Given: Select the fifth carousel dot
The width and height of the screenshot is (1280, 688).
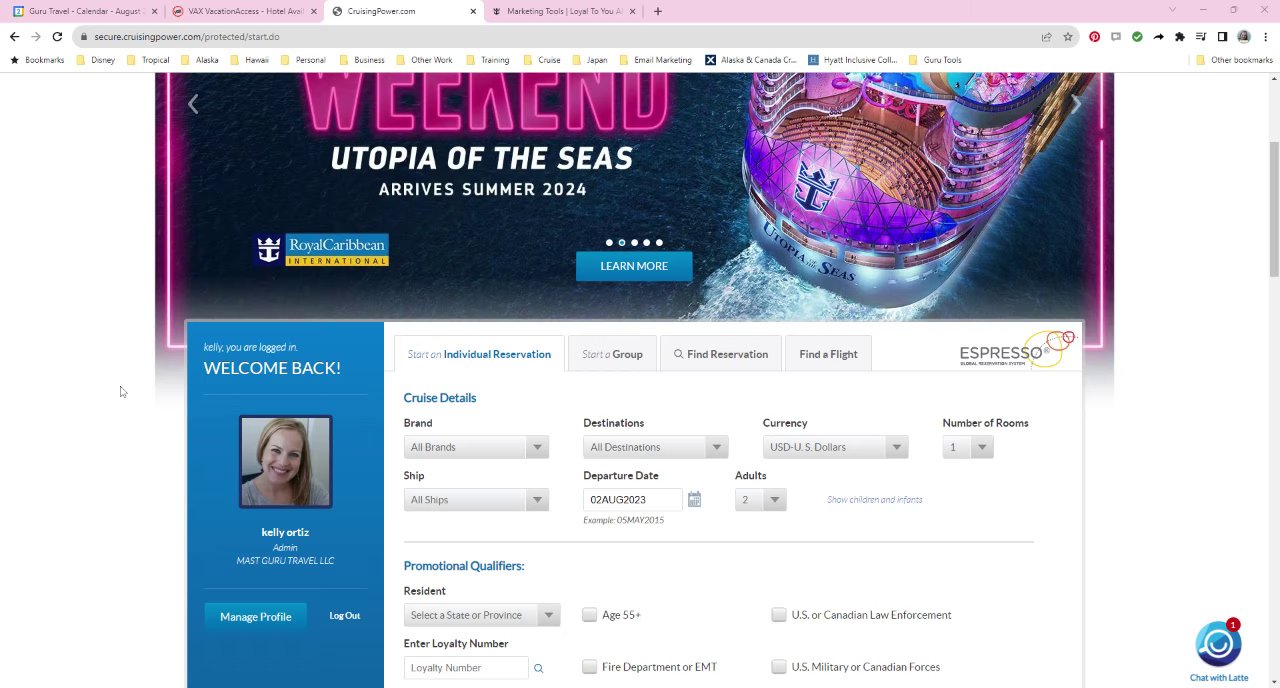Looking at the screenshot, I should pos(659,243).
